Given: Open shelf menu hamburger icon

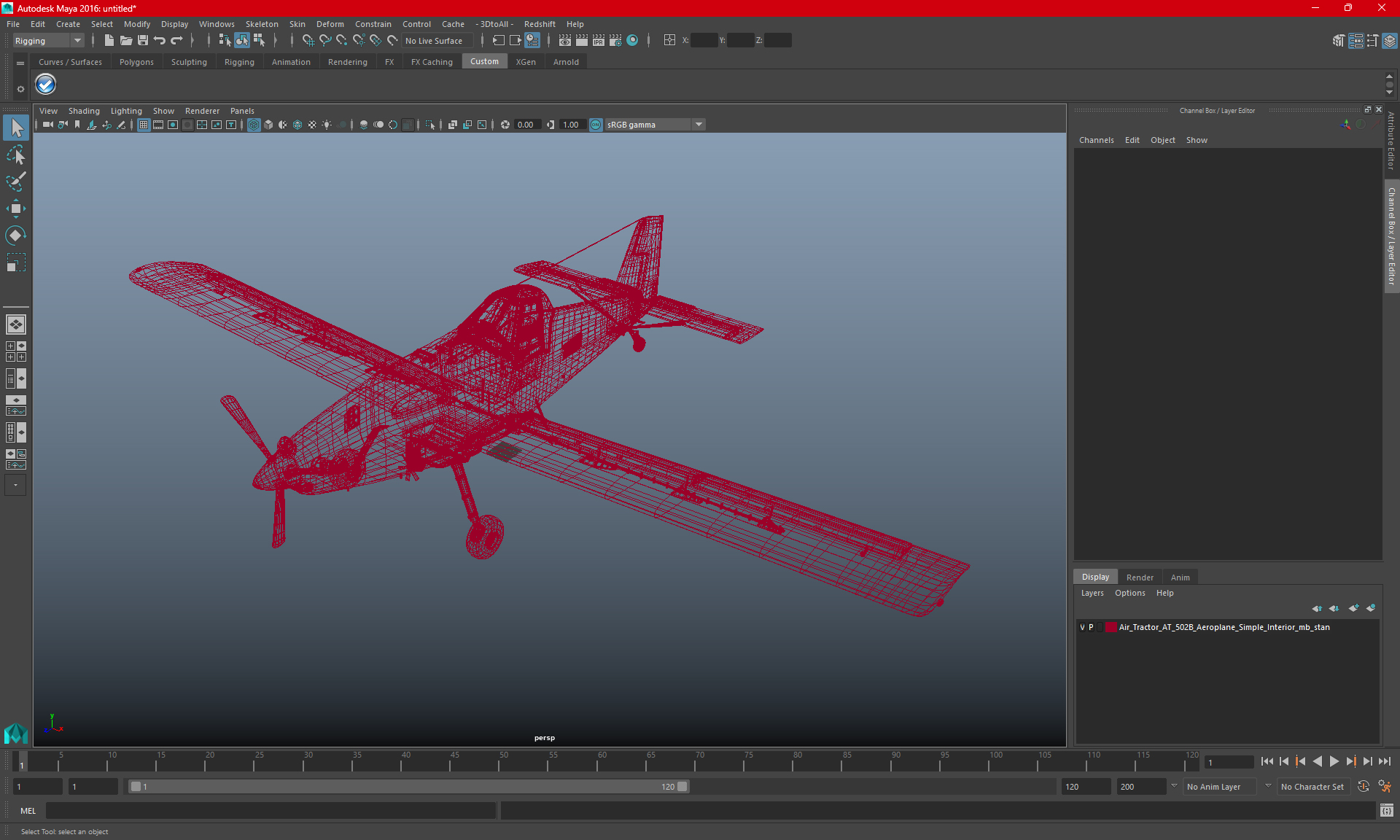Looking at the screenshot, I should (20, 63).
